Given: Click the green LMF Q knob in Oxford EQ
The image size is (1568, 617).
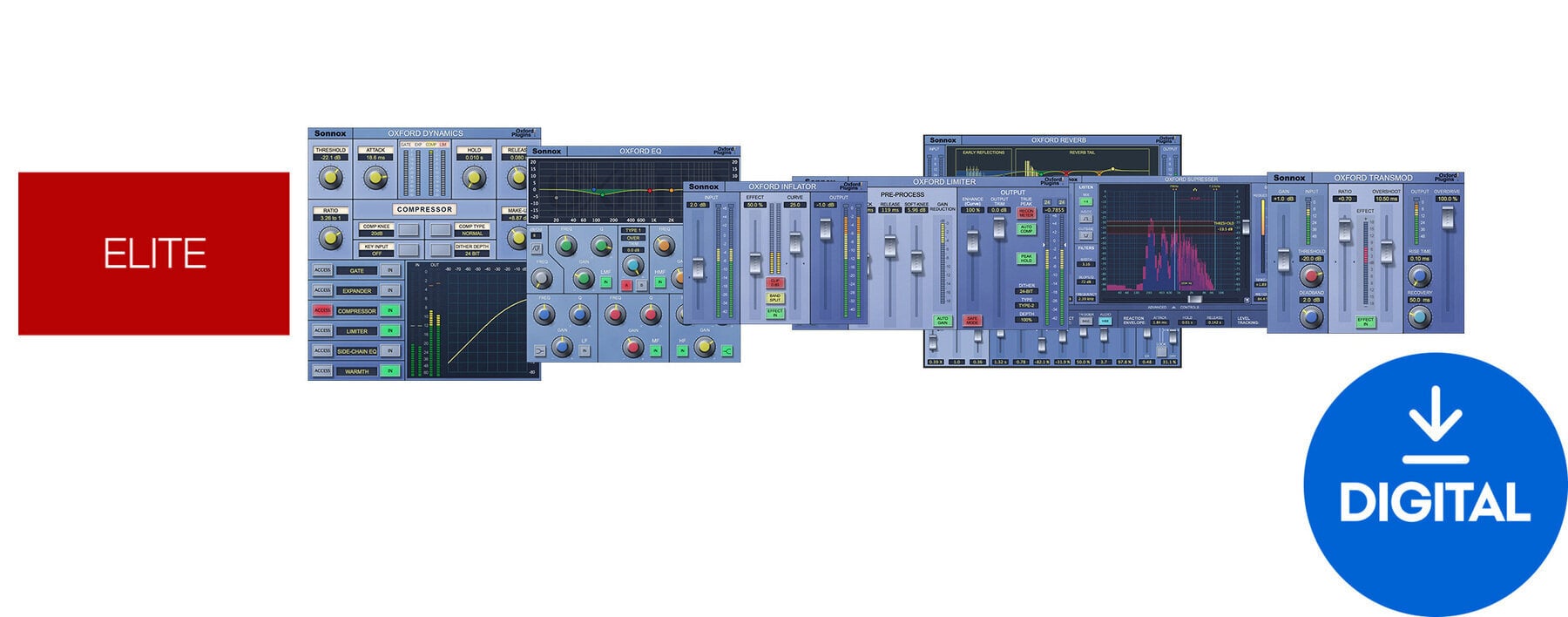Looking at the screenshot, I should click(601, 246).
